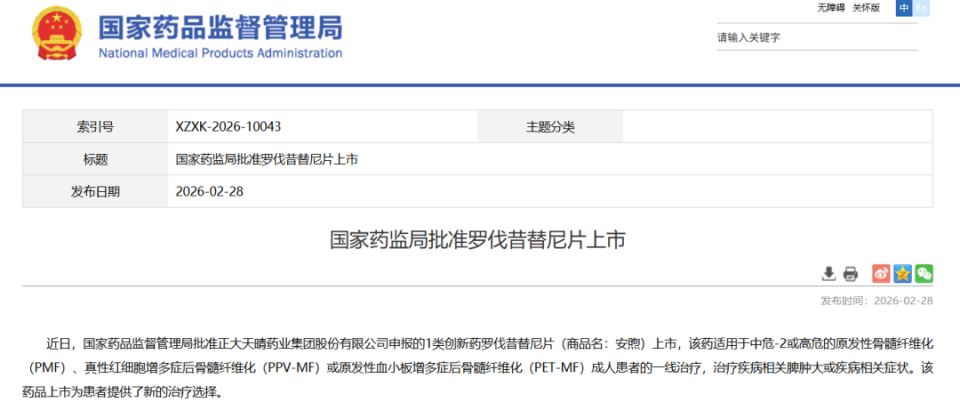Click the index number XZXK-2026-10043
Screen dimensions: 960x410
(228, 127)
